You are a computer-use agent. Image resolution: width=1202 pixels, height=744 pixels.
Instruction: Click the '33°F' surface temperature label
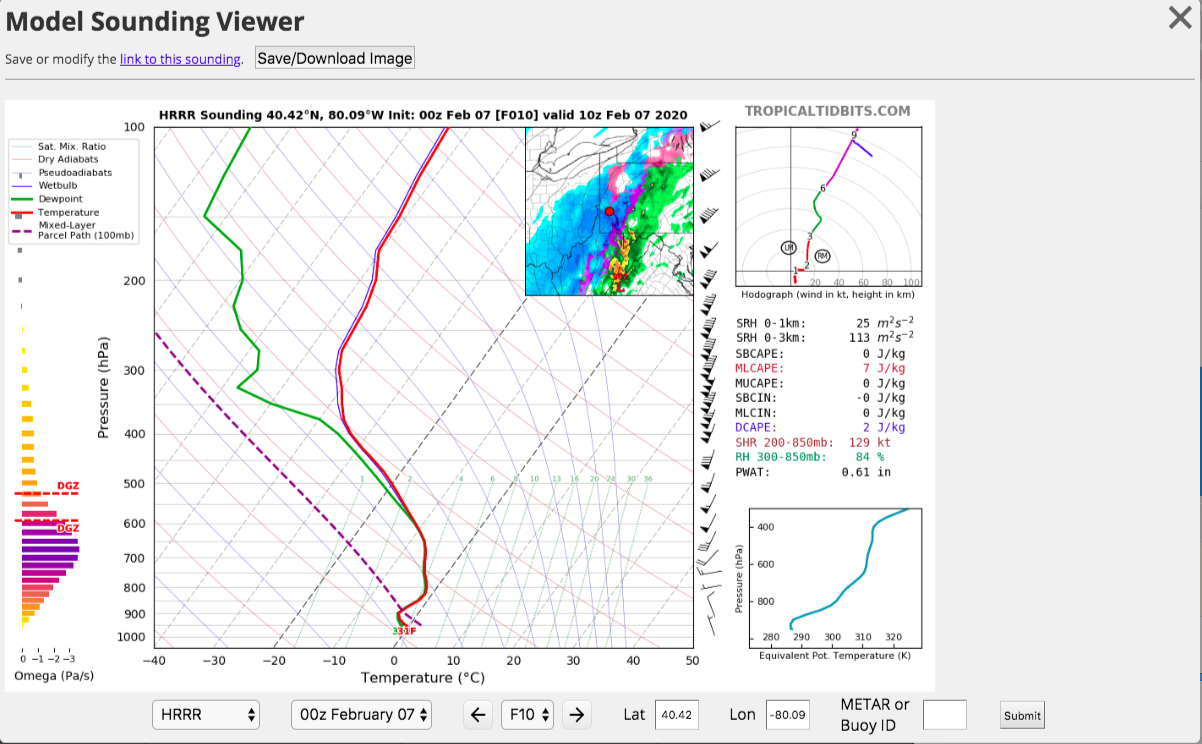point(404,631)
